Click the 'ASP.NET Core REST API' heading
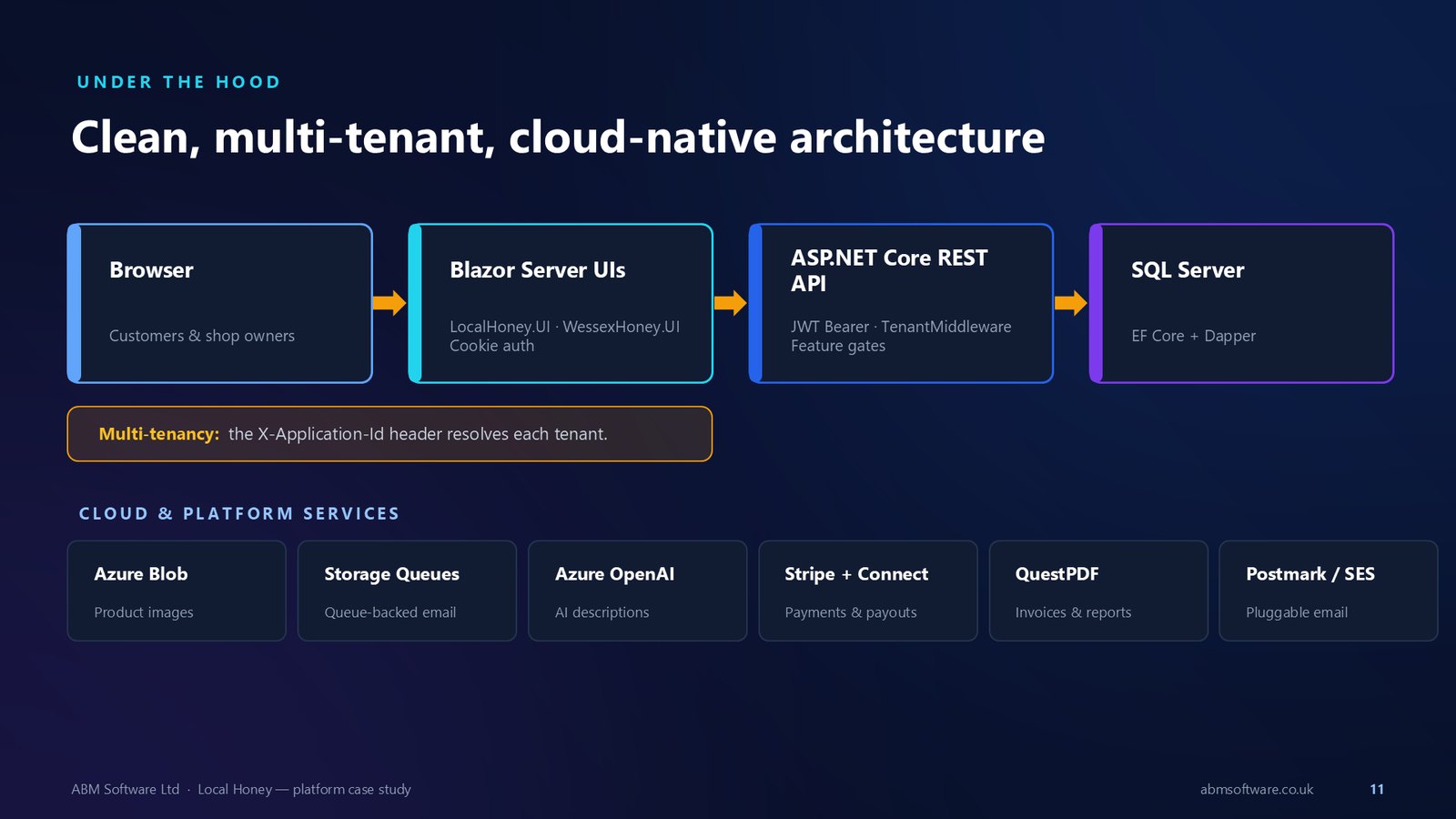The image size is (1456, 819). click(889, 270)
